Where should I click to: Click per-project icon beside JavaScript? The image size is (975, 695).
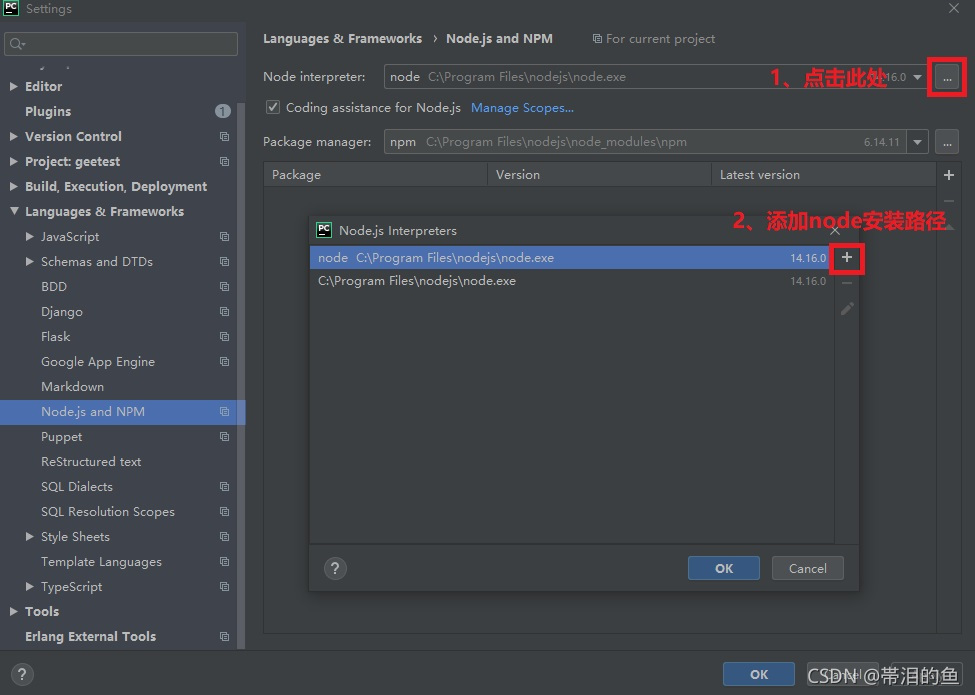(224, 237)
